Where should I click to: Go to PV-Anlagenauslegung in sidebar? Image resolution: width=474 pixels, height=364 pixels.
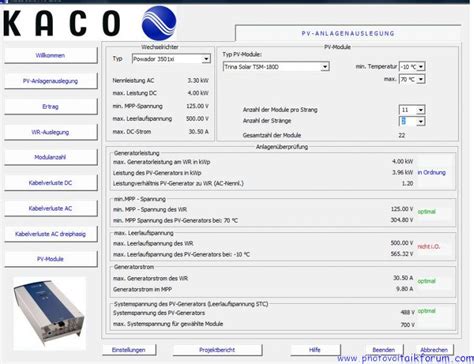(51, 81)
